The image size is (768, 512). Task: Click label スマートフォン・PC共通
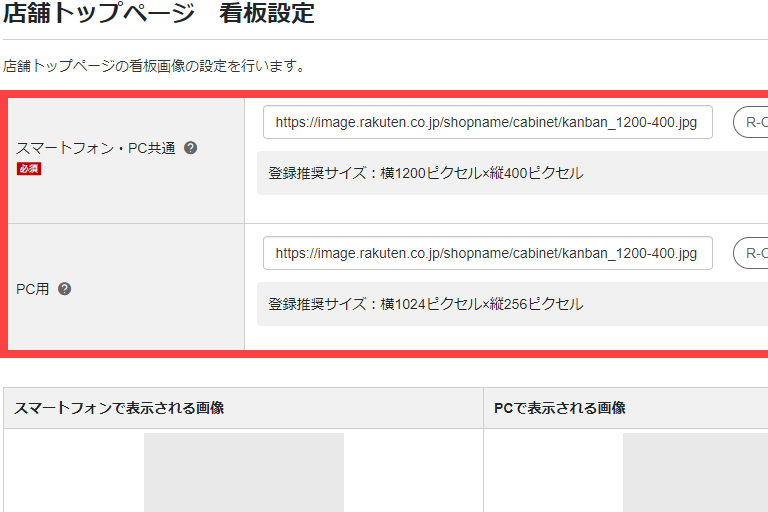click(x=96, y=148)
